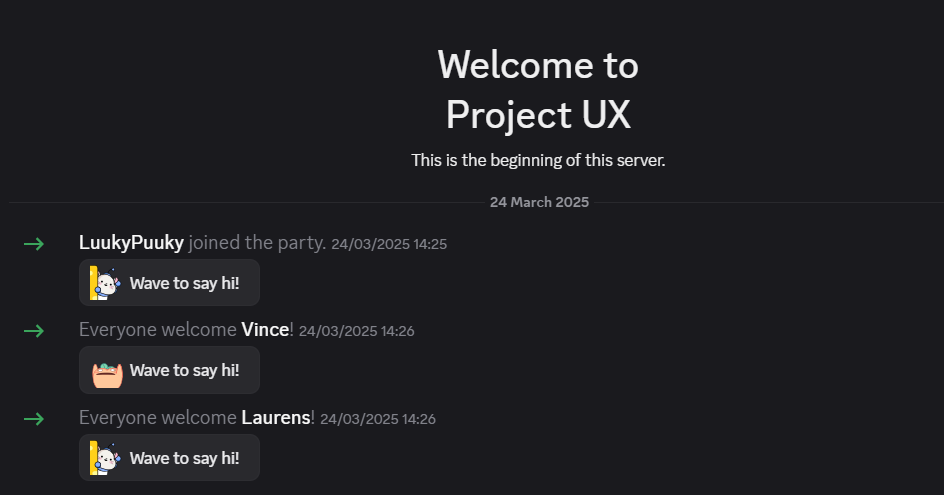Screen dimensions: 944x495
Task: Click "Everyone welcome" text in Laurens' message
Action: coord(158,417)
